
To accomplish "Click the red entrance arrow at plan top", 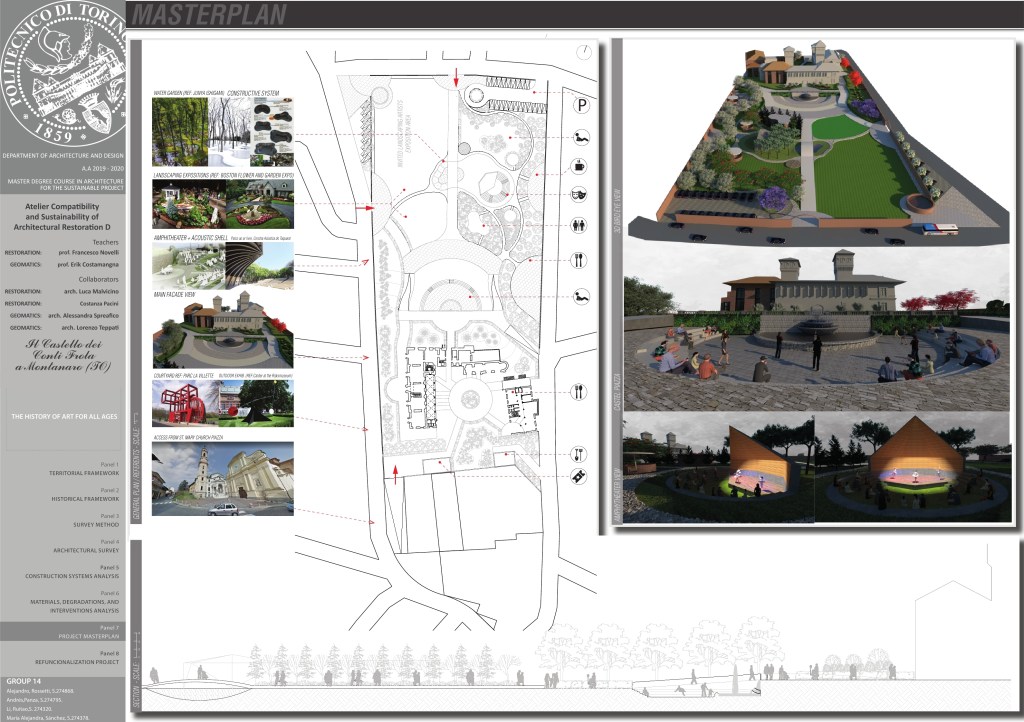I will coord(456,78).
